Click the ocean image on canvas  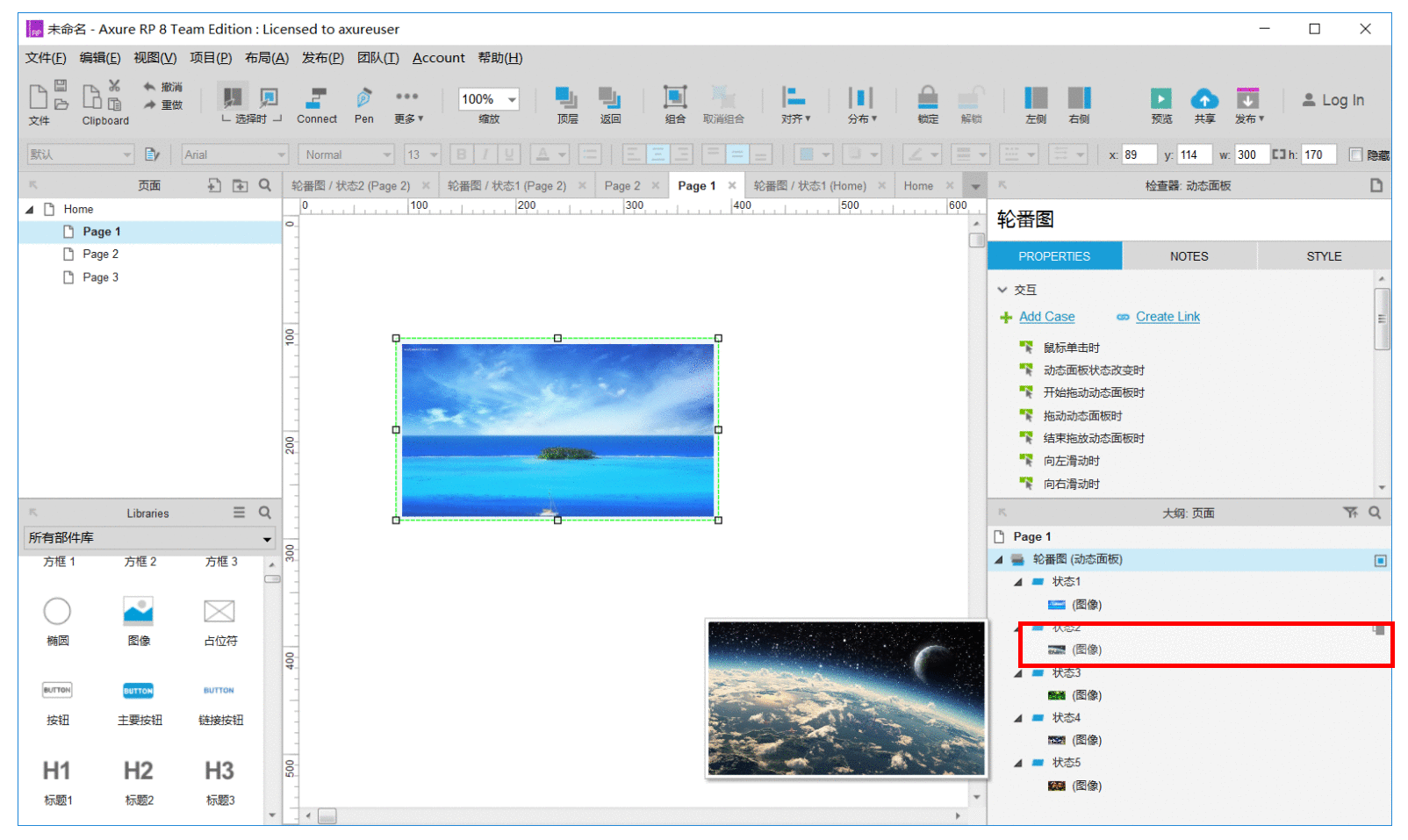557,429
